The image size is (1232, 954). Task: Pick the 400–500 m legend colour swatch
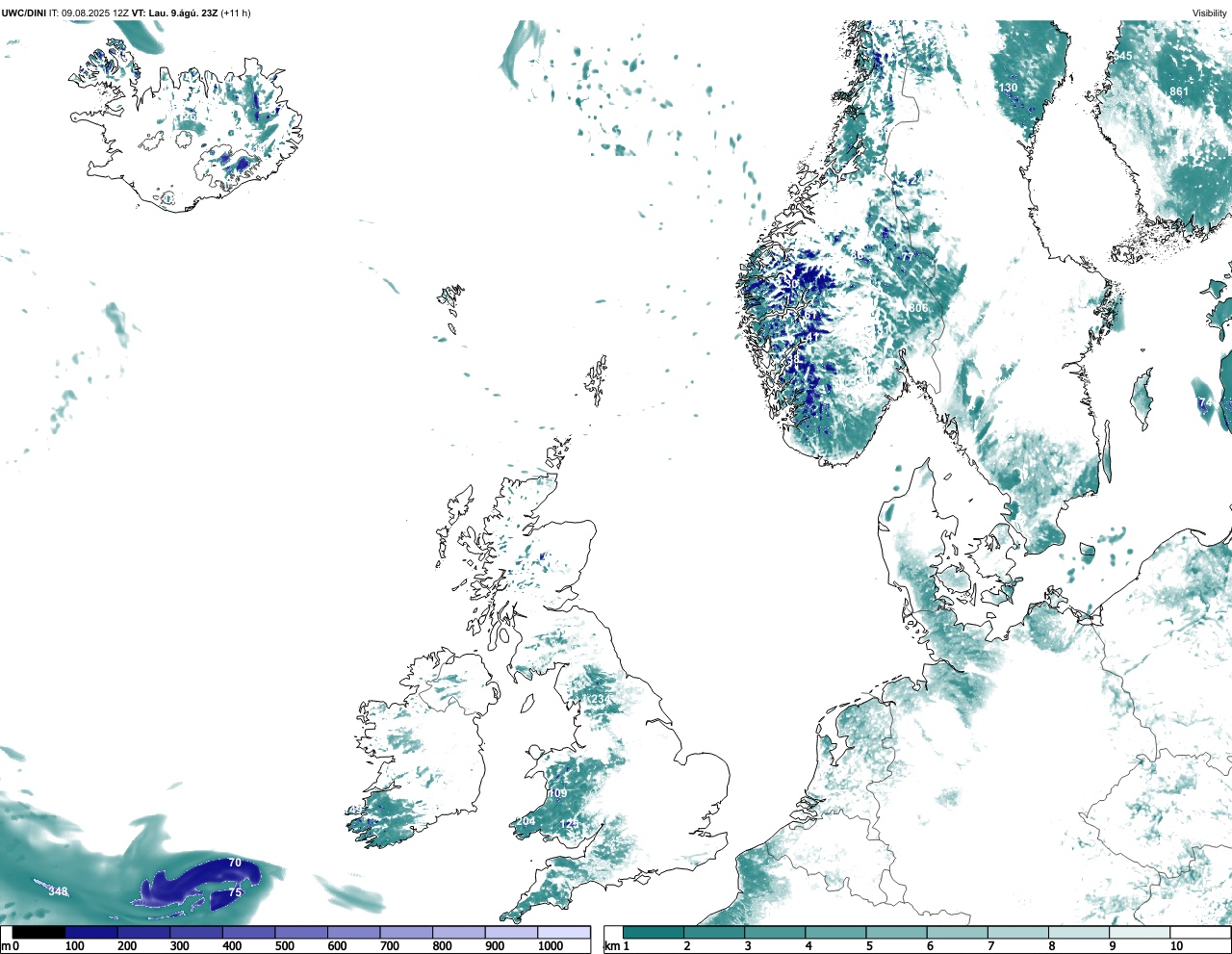(248, 932)
